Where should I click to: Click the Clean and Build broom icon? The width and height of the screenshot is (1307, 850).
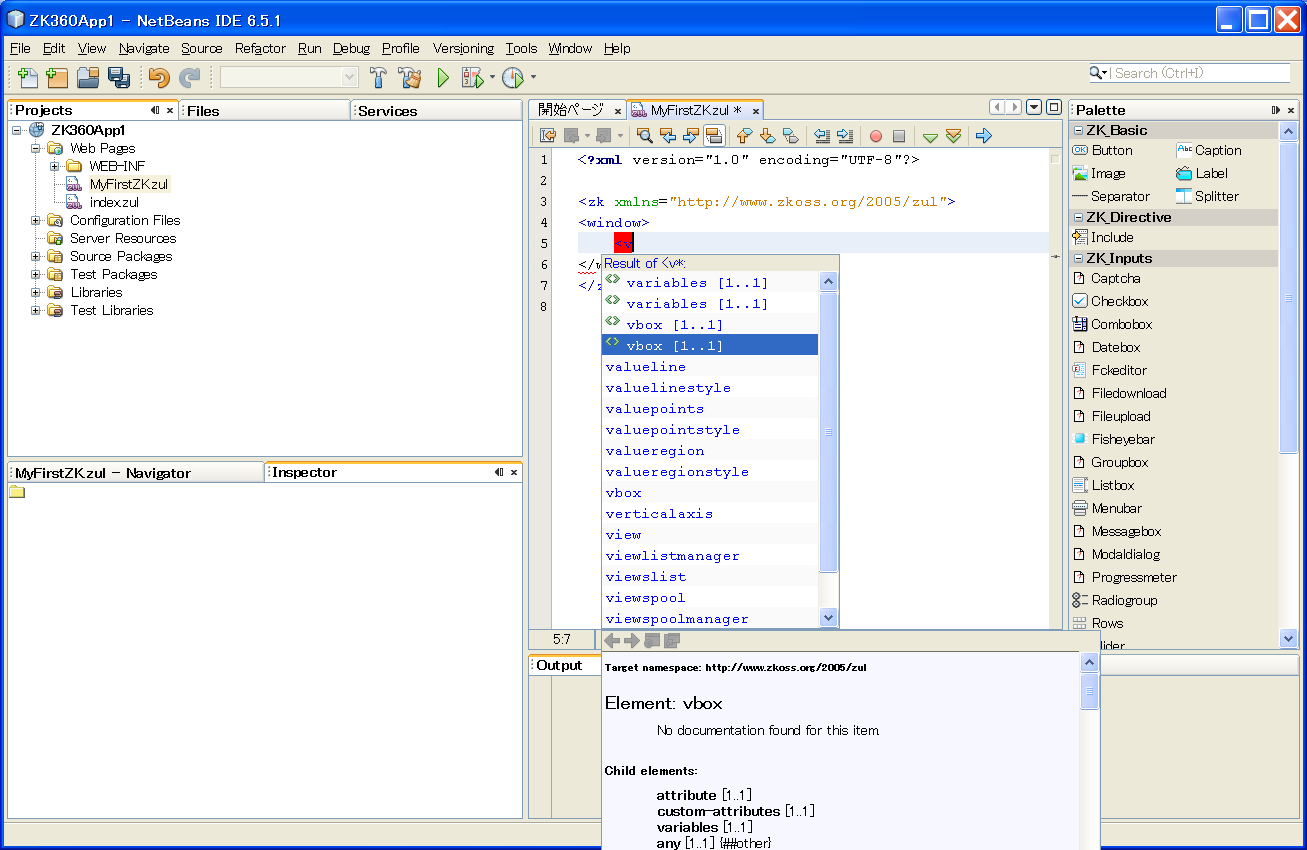409,77
